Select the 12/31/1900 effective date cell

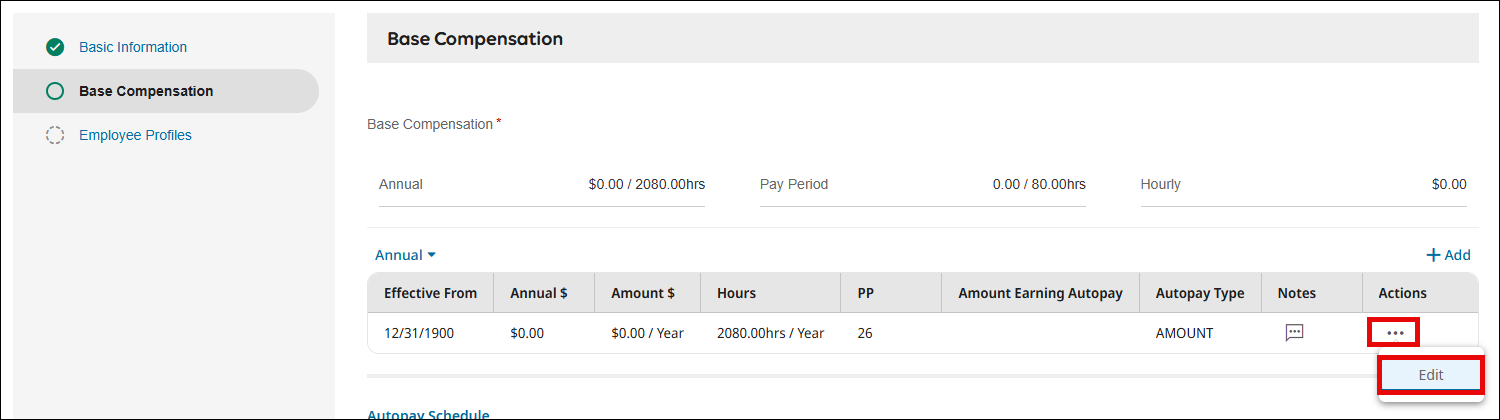click(x=419, y=333)
